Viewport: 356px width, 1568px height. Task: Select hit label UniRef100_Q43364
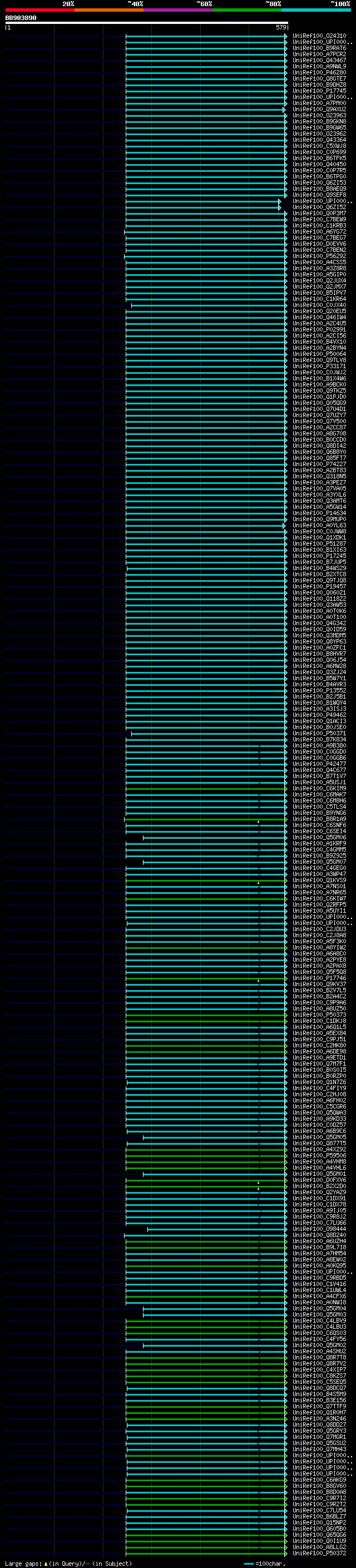click(x=319, y=140)
